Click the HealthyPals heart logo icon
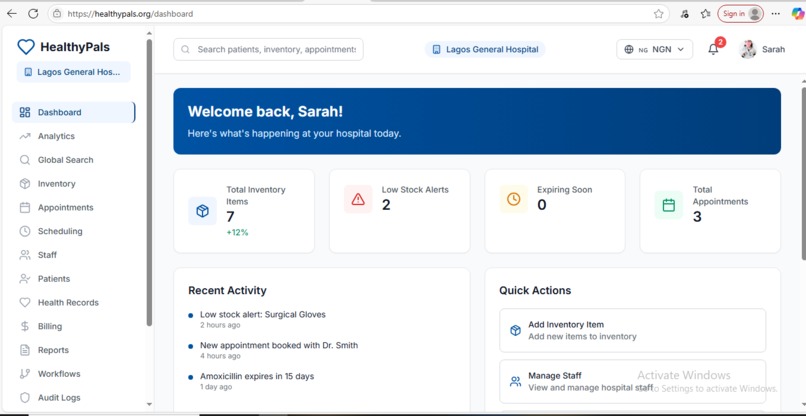This screenshot has width=806, height=416. click(26, 47)
